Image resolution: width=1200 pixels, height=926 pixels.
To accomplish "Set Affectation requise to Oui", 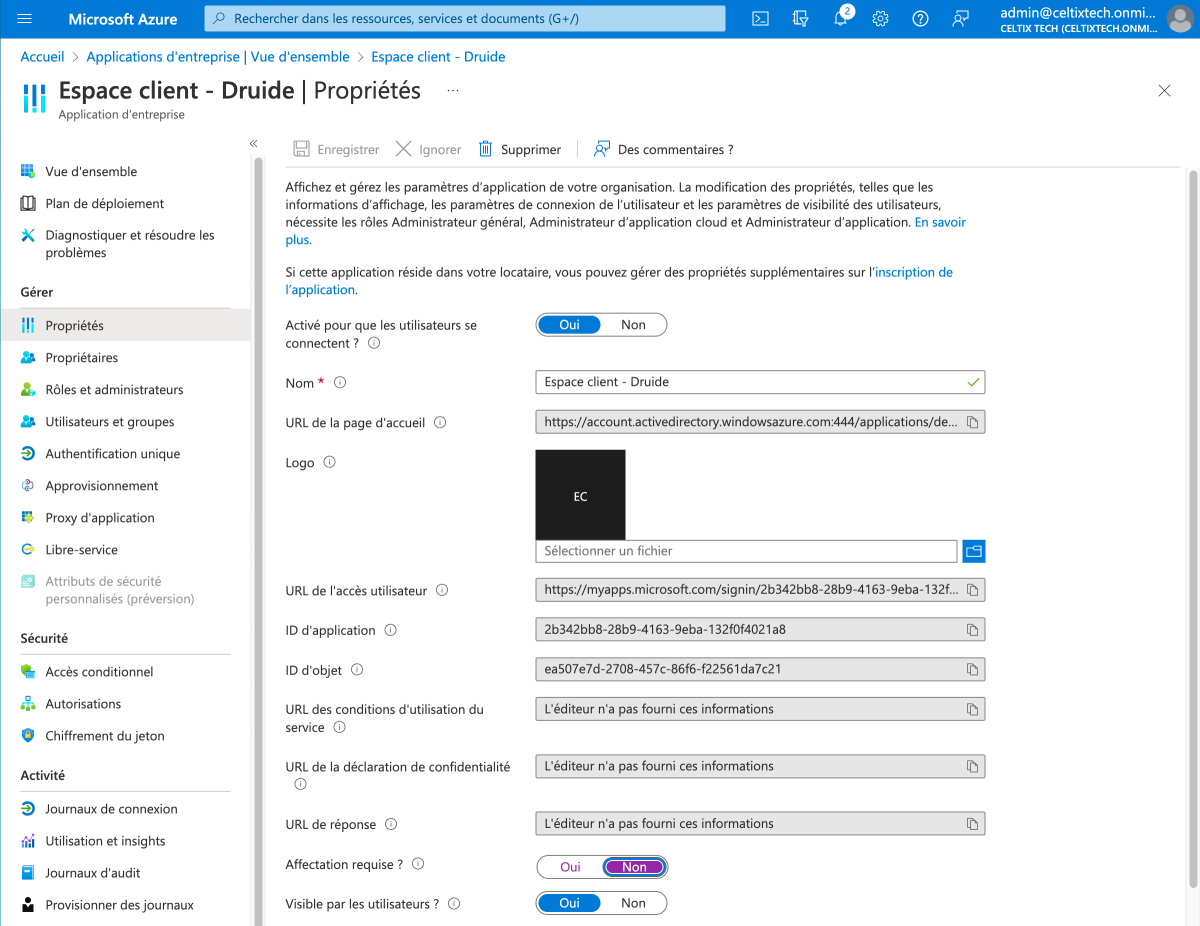I will tap(570, 867).
